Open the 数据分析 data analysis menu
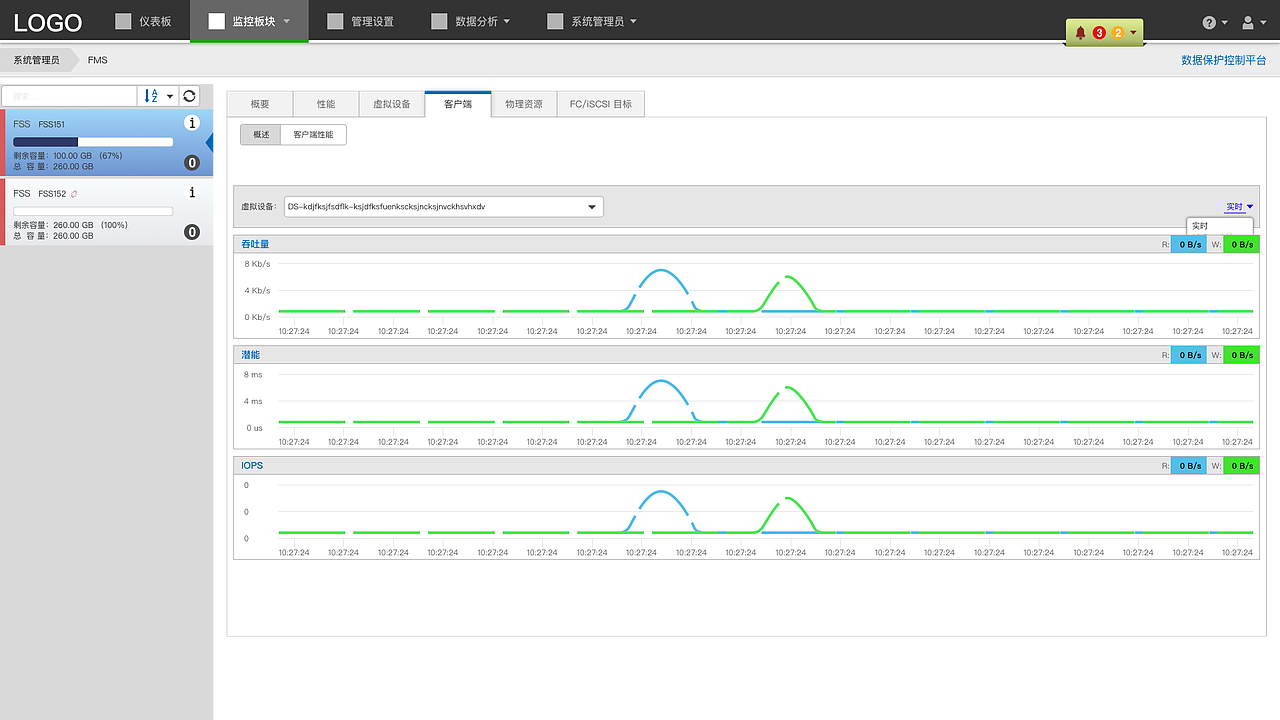 coord(470,21)
